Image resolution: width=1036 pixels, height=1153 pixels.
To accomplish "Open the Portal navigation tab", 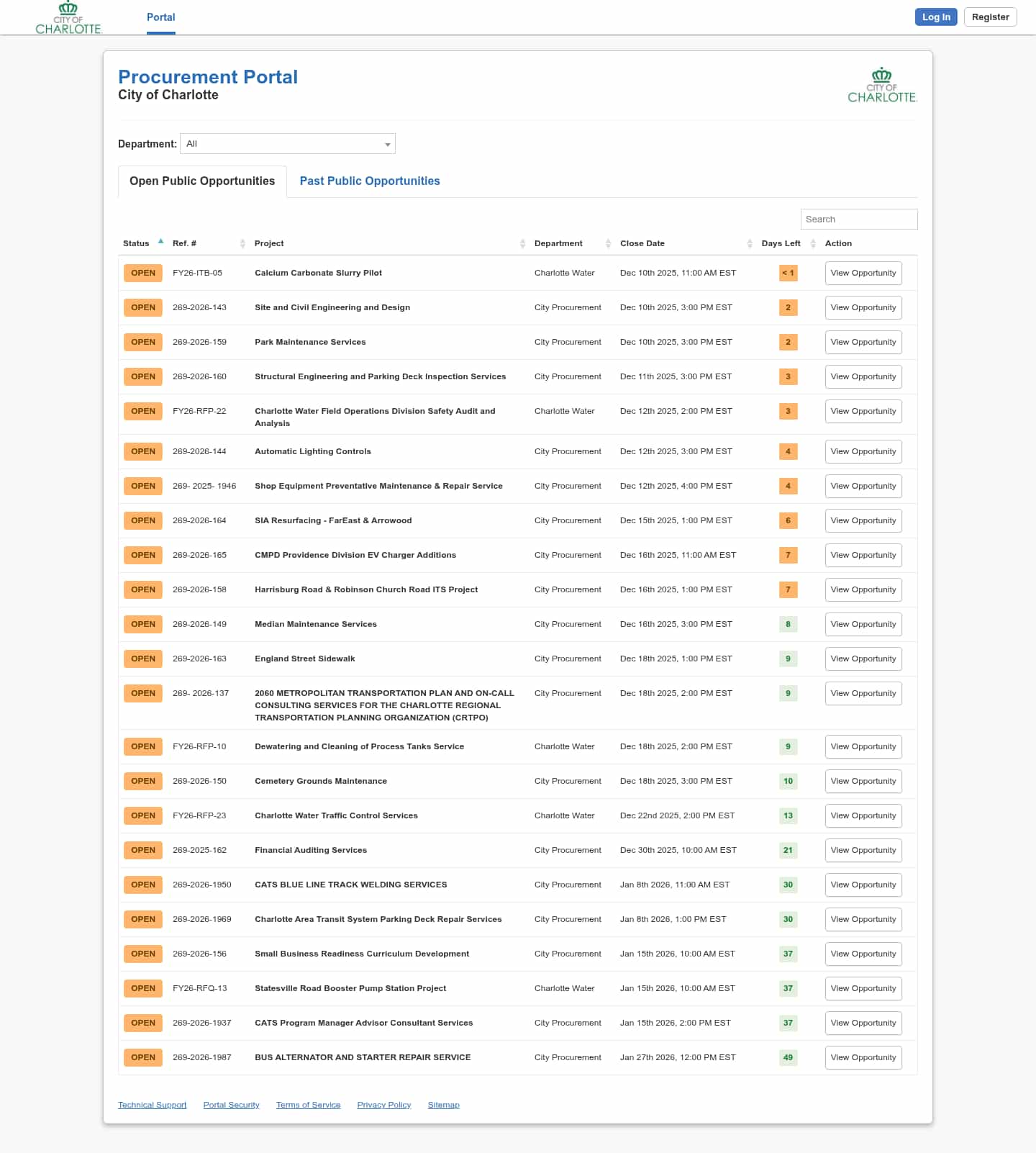I will pyautogui.click(x=161, y=17).
